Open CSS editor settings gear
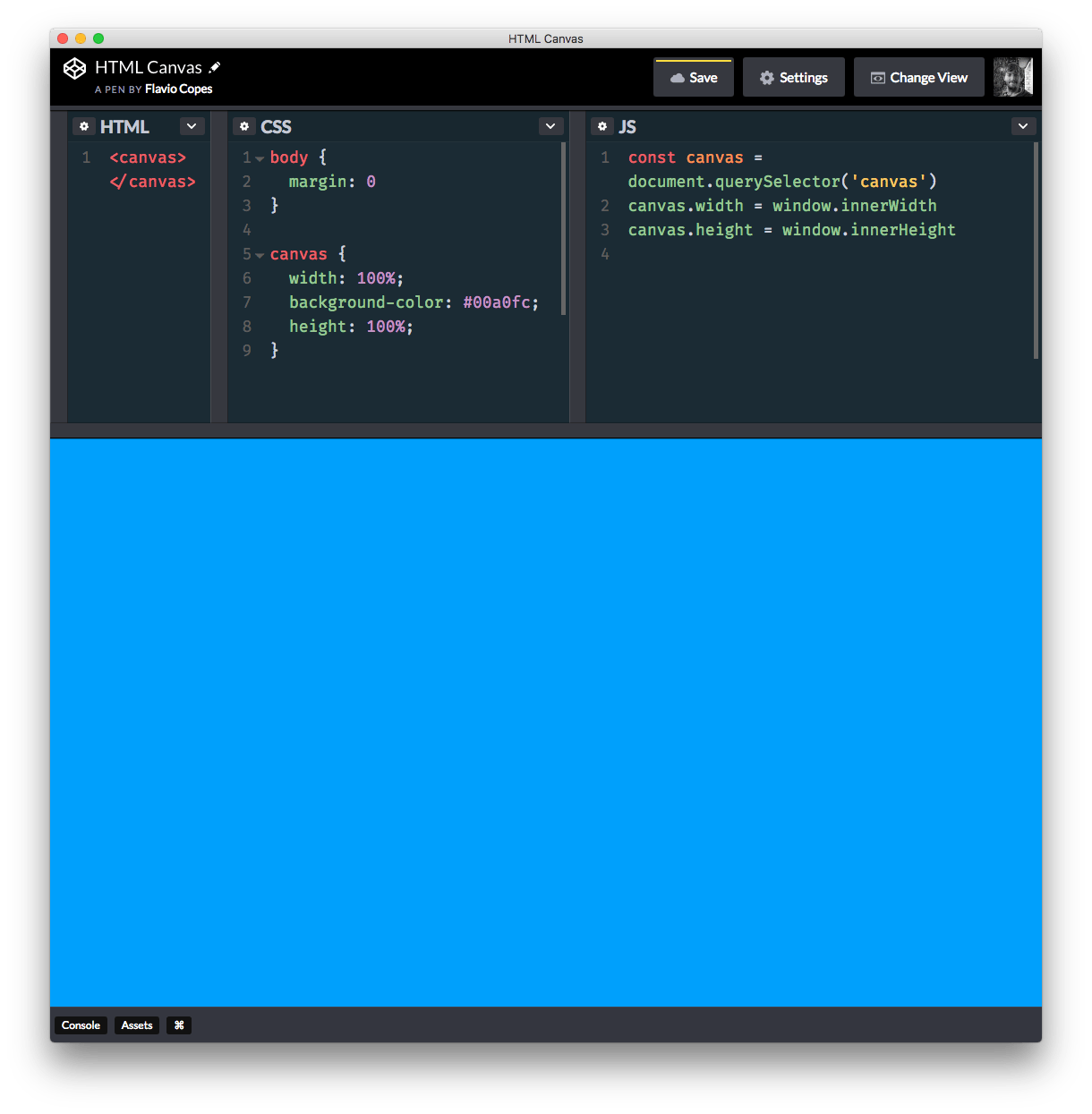This screenshot has width=1092, height=1114. (x=244, y=127)
